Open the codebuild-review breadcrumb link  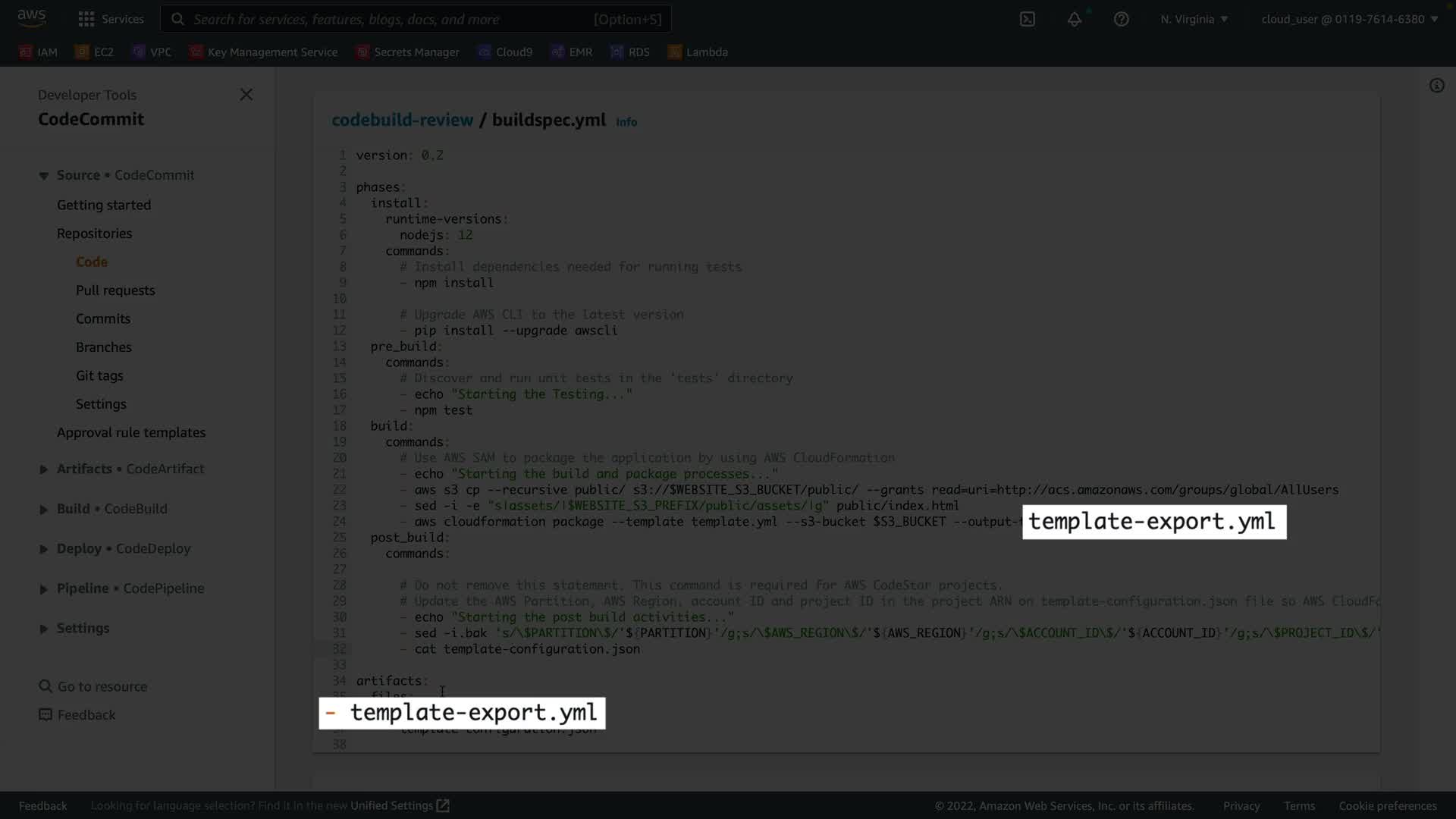point(402,120)
